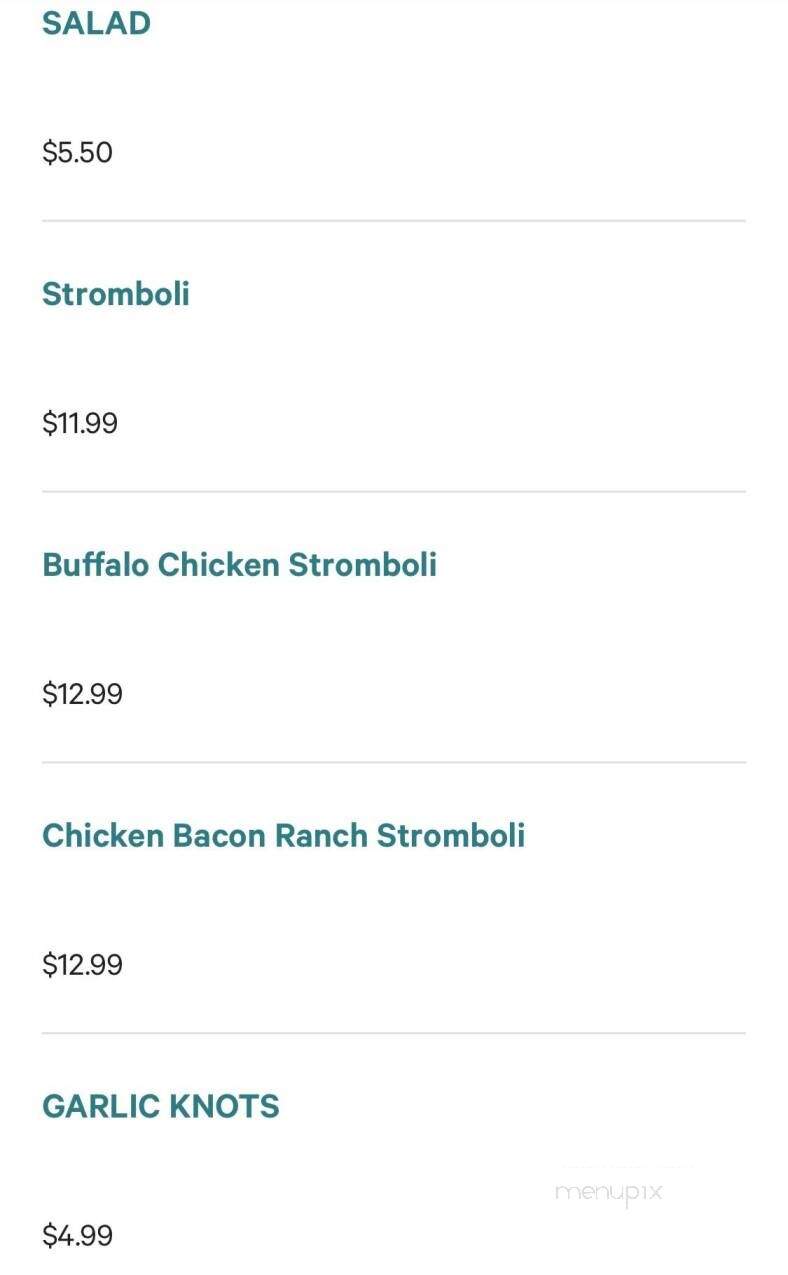Select the $4.99 garlic knots price
Image resolution: width=788 pixels, height=1275 pixels.
pyautogui.click(x=78, y=1236)
